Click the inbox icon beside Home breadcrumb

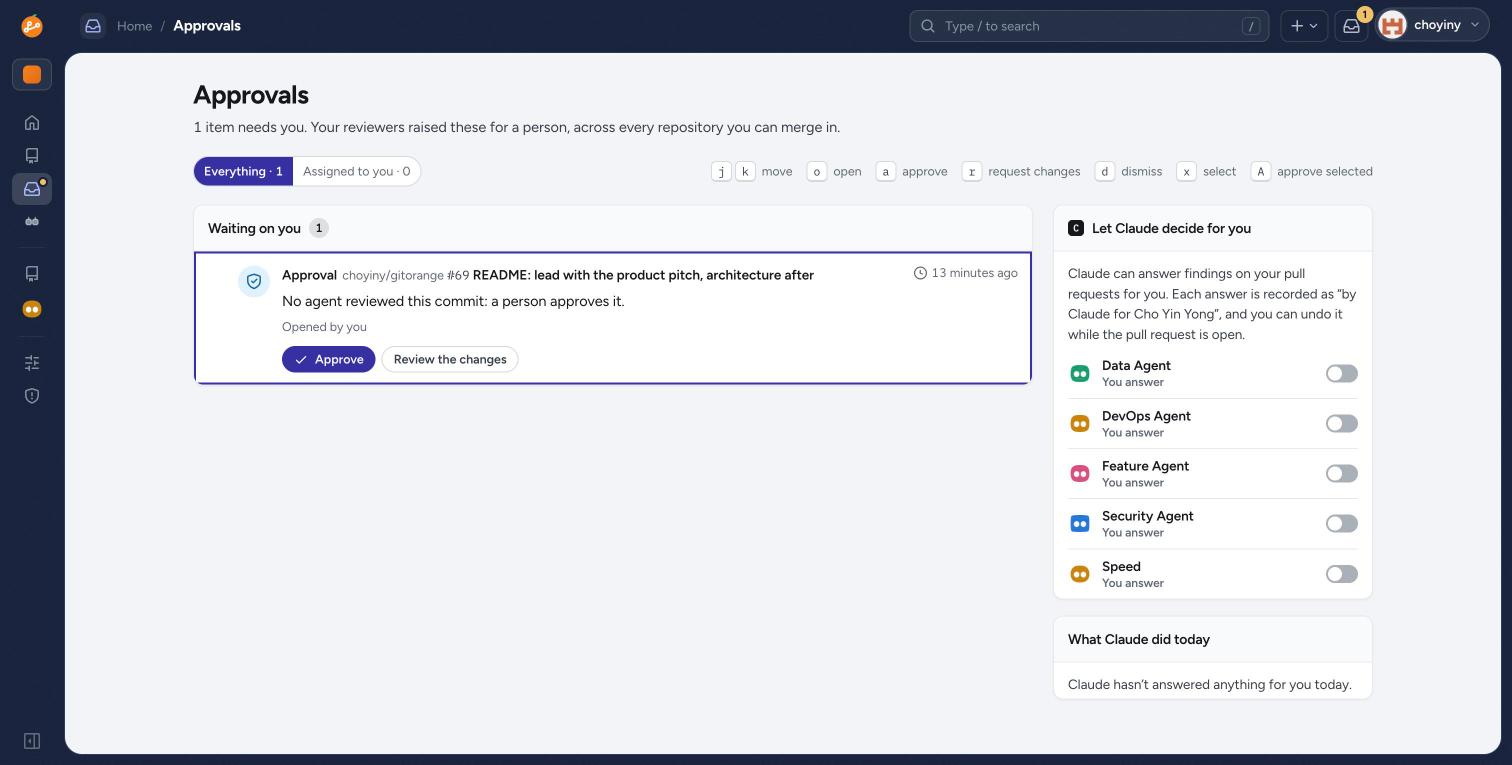pos(93,26)
